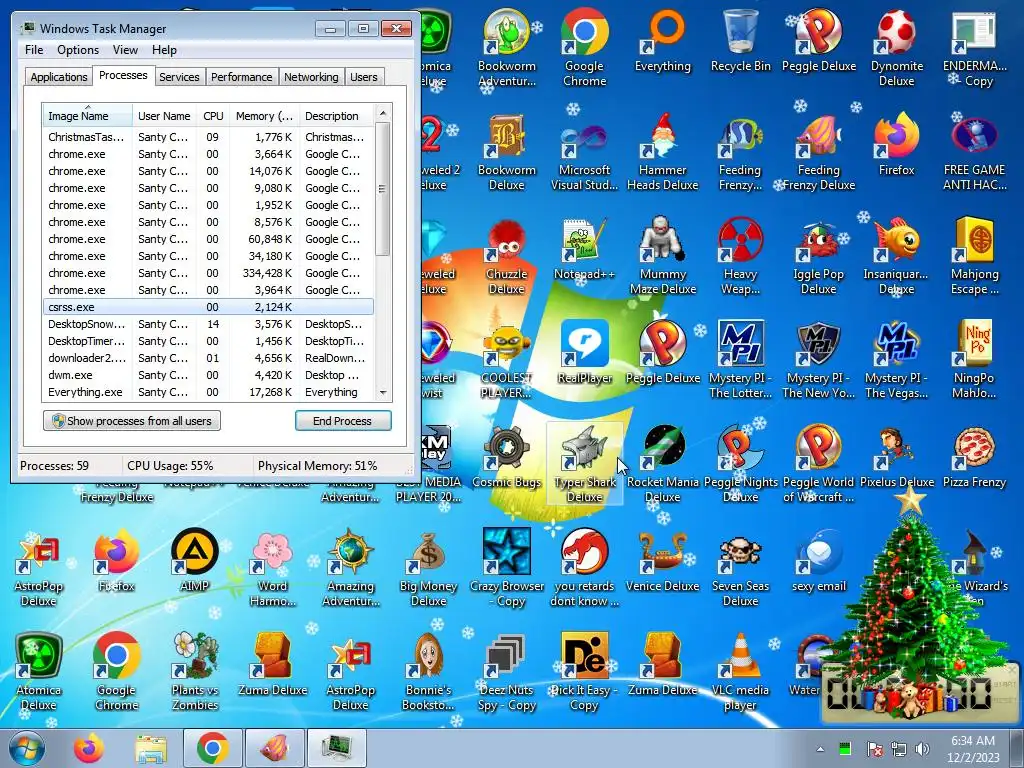Image resolution: width=1024 pixels, height=768 pixels.
Task: Launch the Word Harmony desktop icon
Action: pos(272,568)
